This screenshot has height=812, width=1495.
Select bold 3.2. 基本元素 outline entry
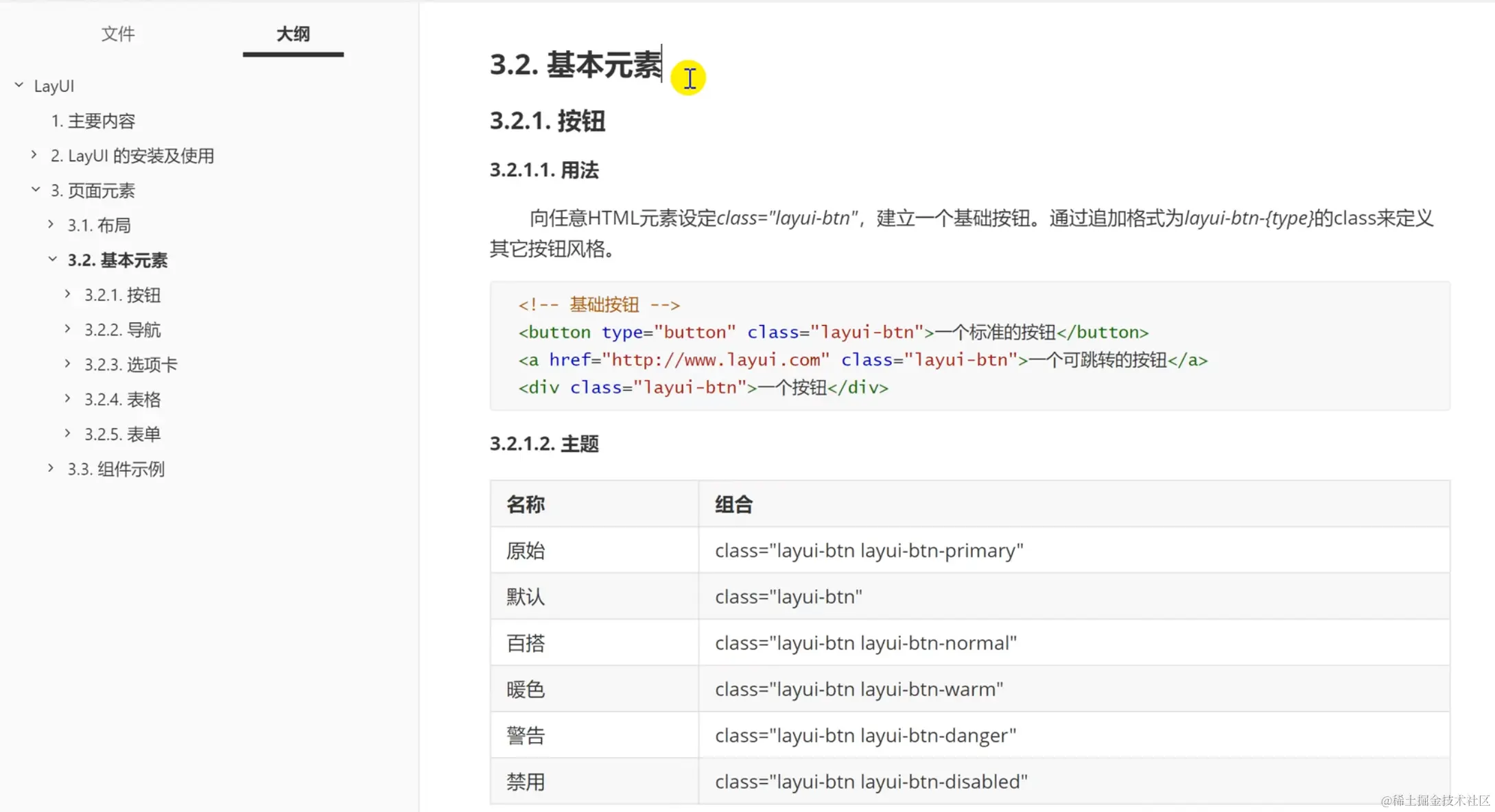pos(117,261)
